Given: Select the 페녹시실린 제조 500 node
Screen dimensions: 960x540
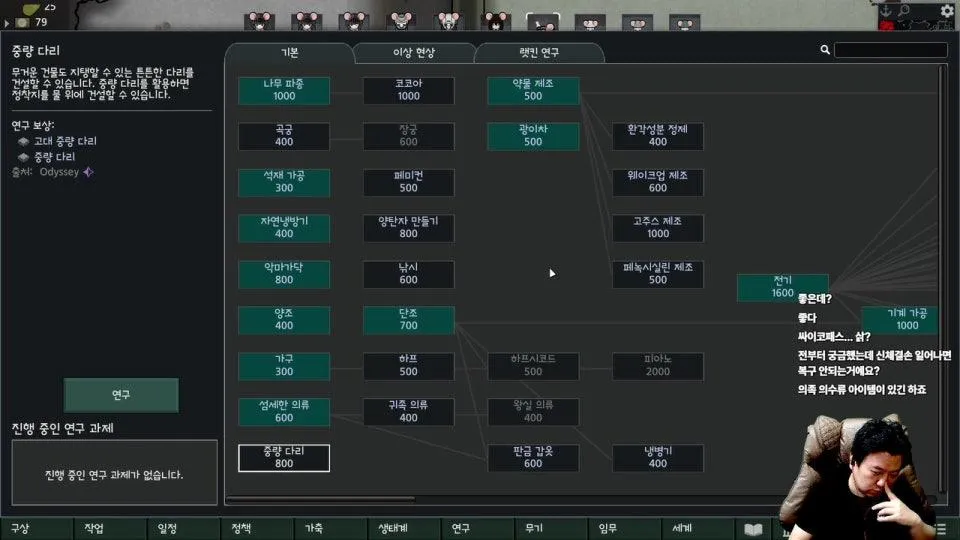Looking at the screenshot, I should 658,274.
